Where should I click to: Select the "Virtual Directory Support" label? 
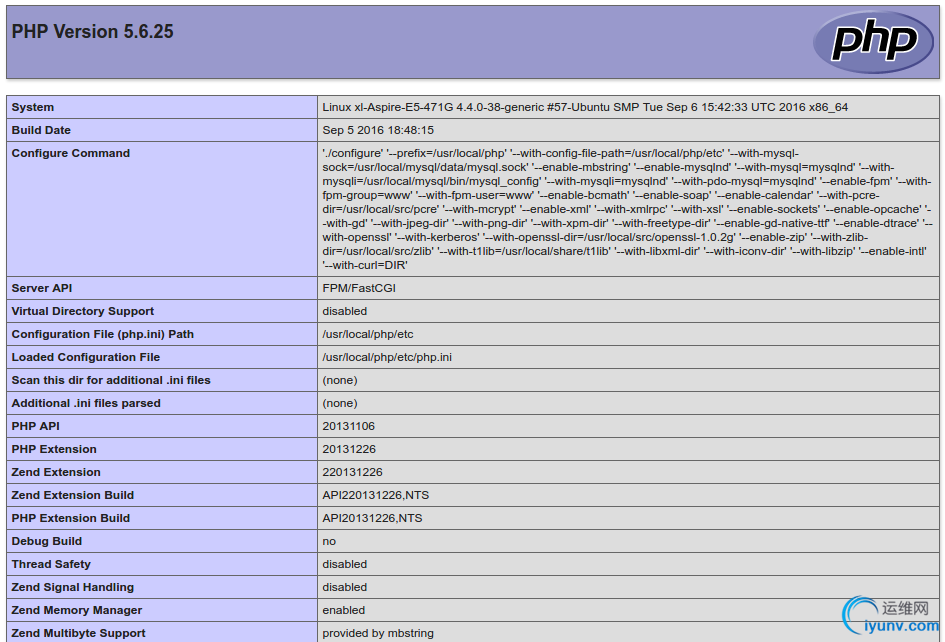[x=83, y=311]
